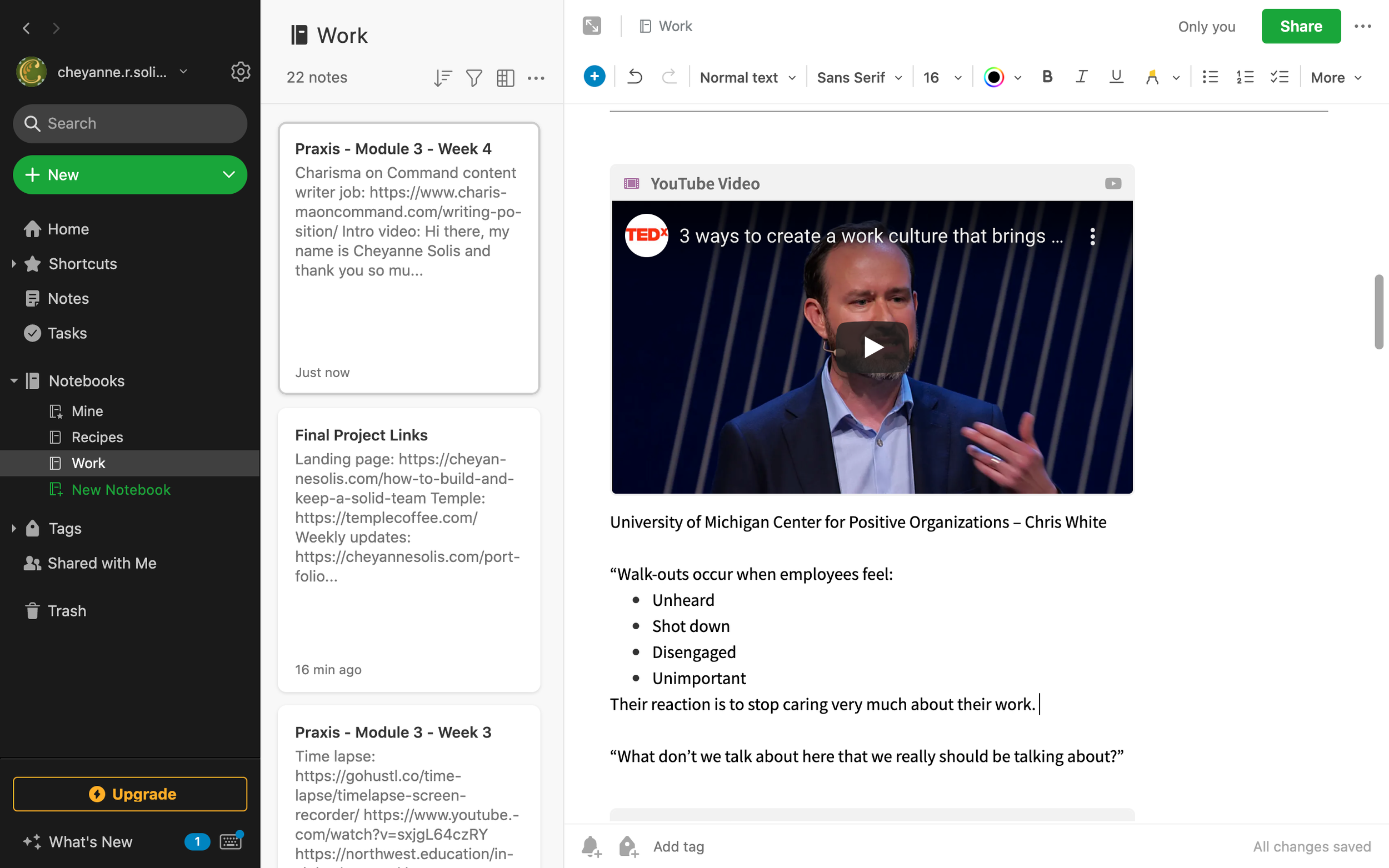Expand the Shortcuts section
The image size is (1389, 868).
tap(14, 263)
